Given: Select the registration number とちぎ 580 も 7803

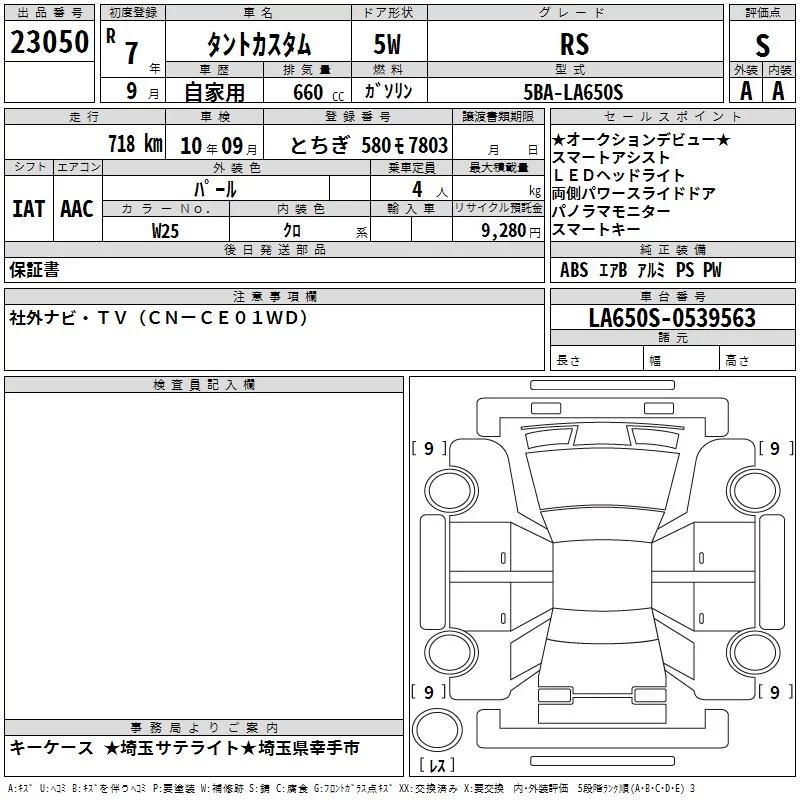Looking at the screenshot, I should click(368, 145).
